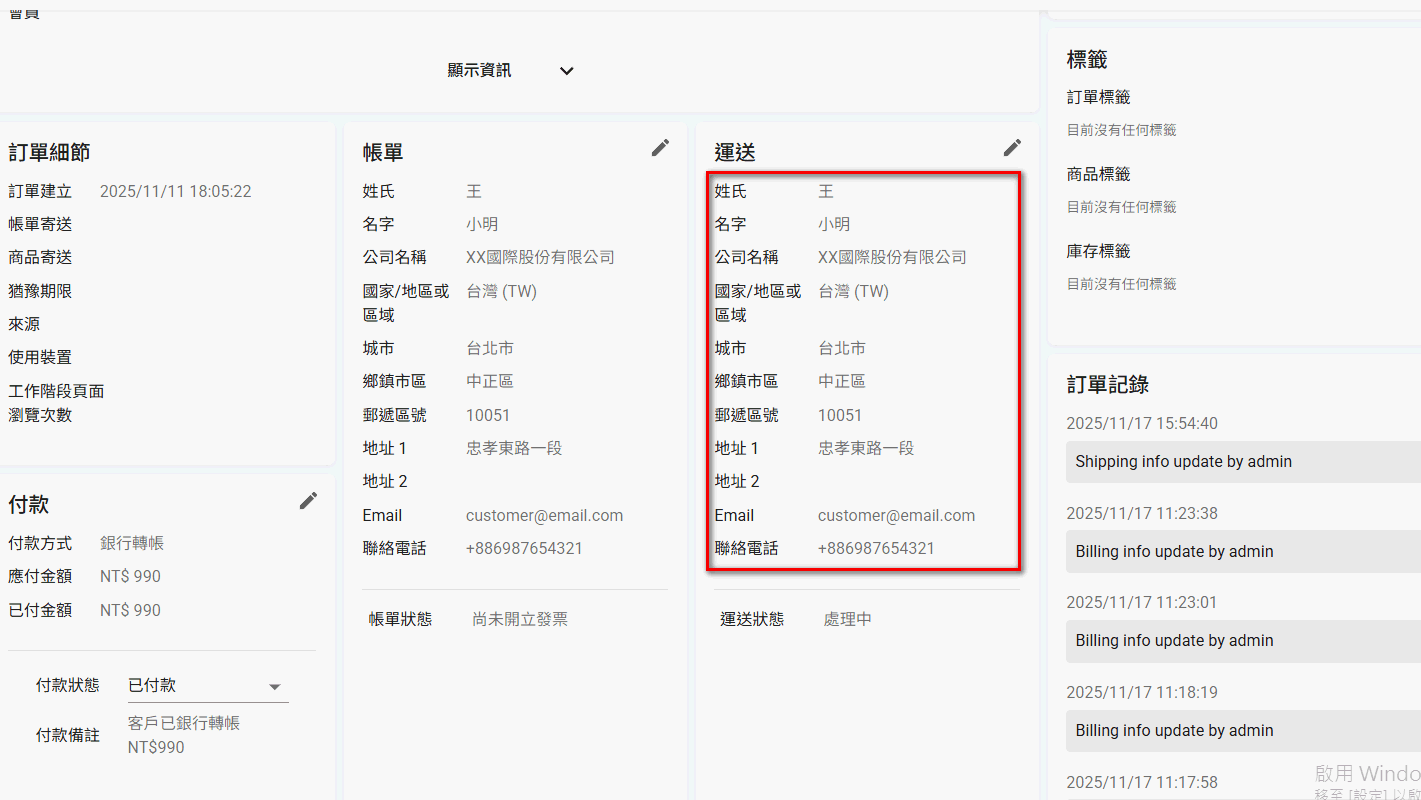
Task: Click postal code 10051 in the 帳單 card
Action: (488, 415)
